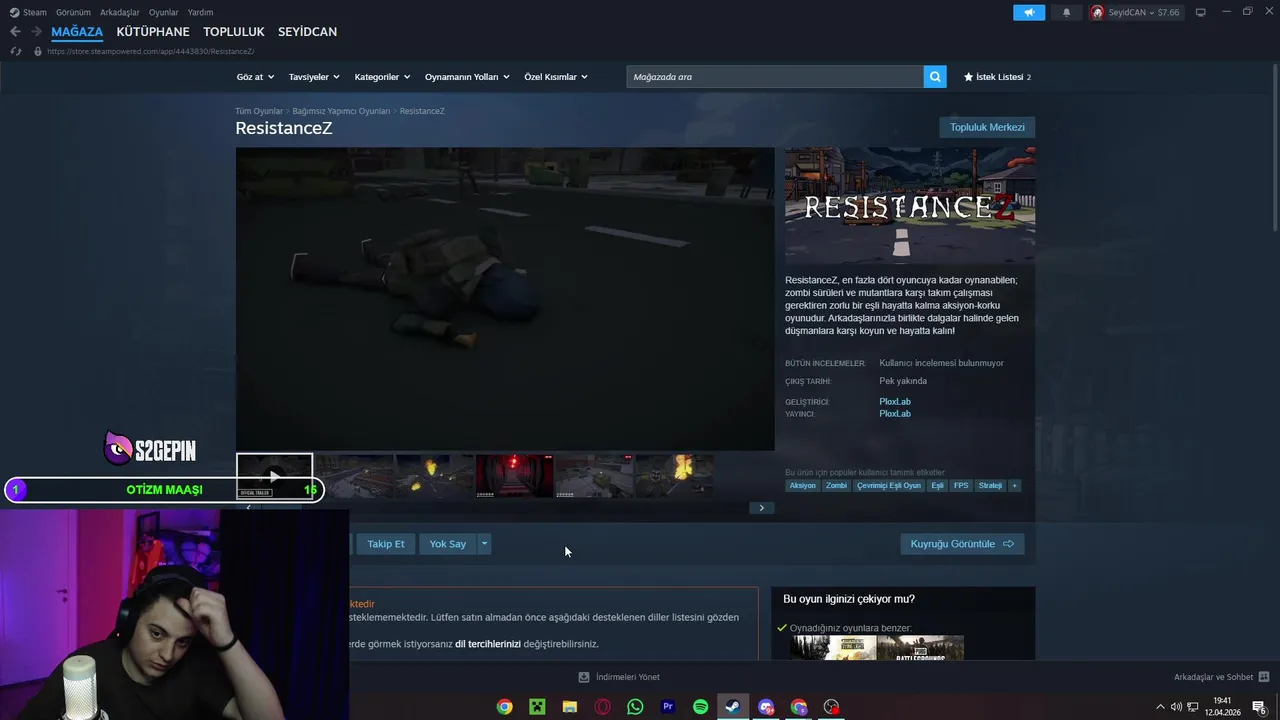Open the OBS recording icon in taskbar
The height and width of the screenshot is (720, 1280).
coord(831,707)
